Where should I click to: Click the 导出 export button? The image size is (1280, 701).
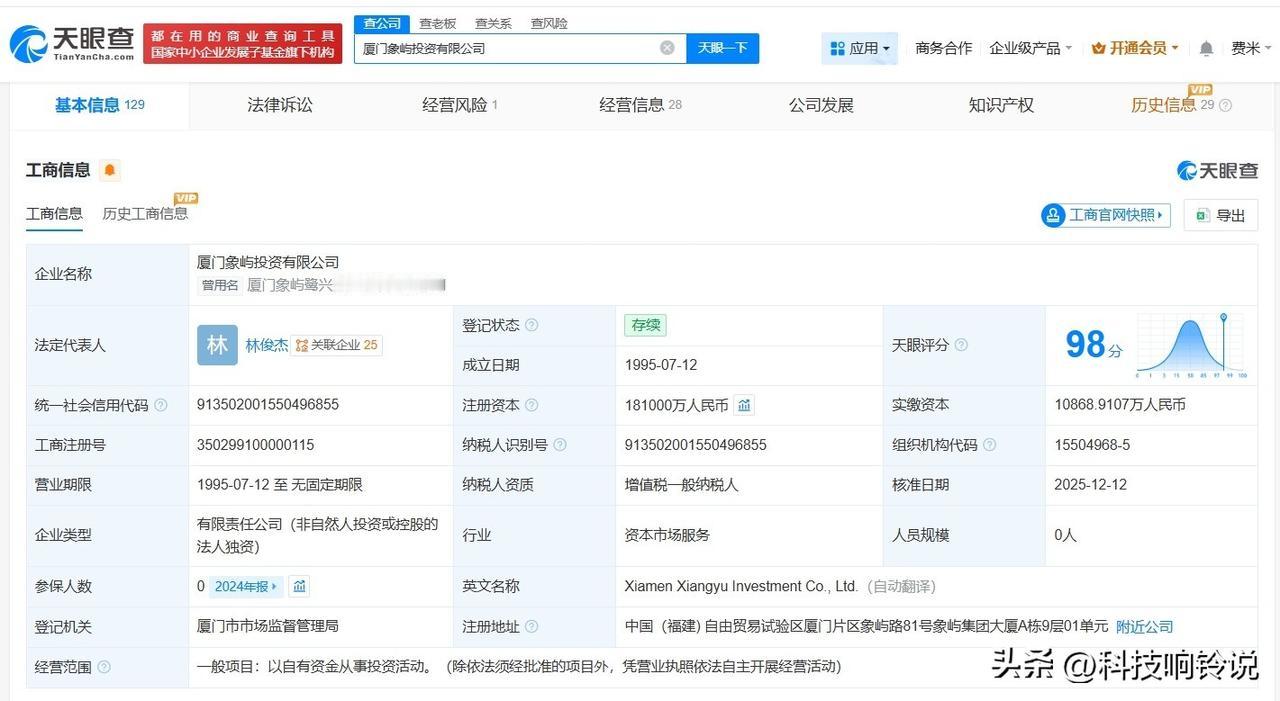point(1220,215)
